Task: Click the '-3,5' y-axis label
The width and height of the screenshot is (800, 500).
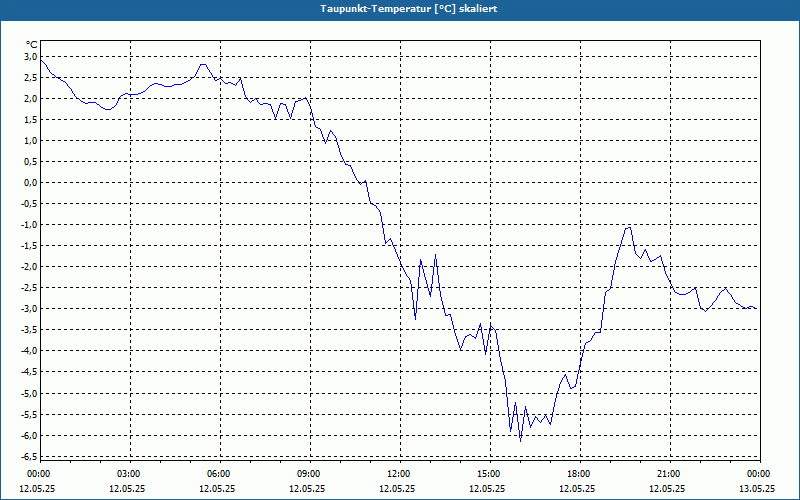Action: 29,330
